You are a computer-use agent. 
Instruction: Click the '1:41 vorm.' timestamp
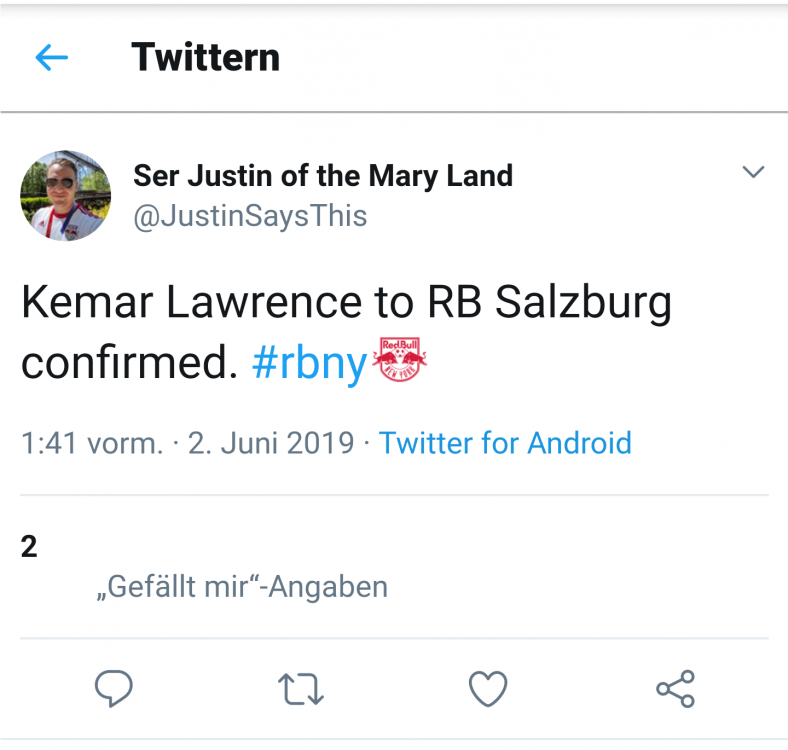[x=92, y=443]
